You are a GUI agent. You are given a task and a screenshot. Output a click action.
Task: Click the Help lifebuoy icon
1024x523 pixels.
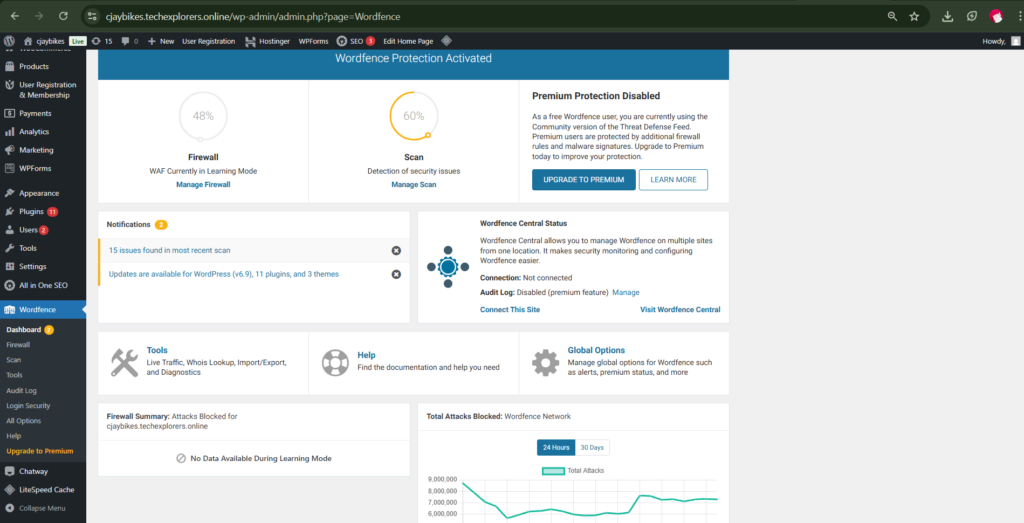pyautogui.click(x=335, y=362)
